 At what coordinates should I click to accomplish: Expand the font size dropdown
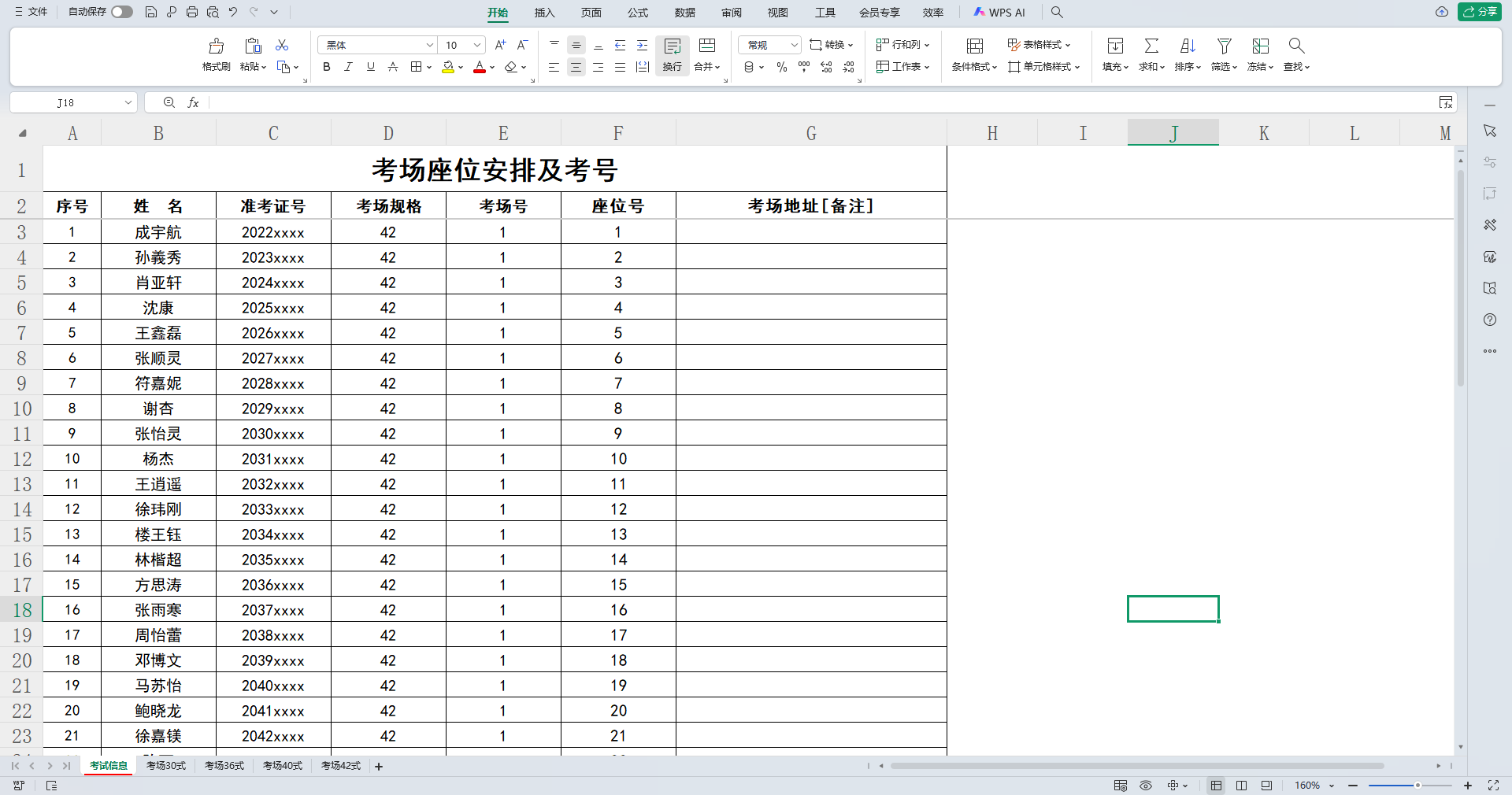point(477,45)
